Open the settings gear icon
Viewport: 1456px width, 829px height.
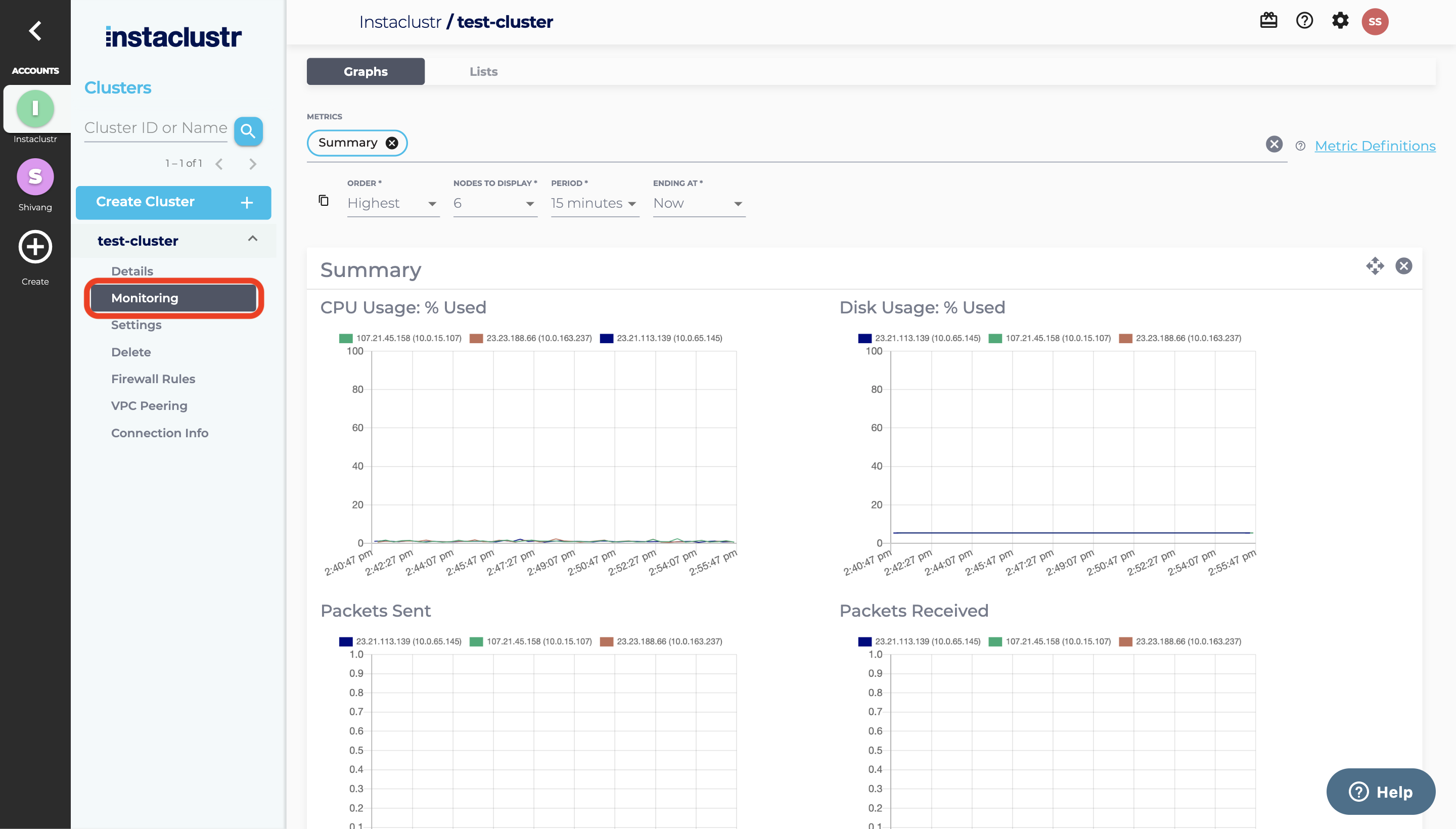[x=1340, y=21]
